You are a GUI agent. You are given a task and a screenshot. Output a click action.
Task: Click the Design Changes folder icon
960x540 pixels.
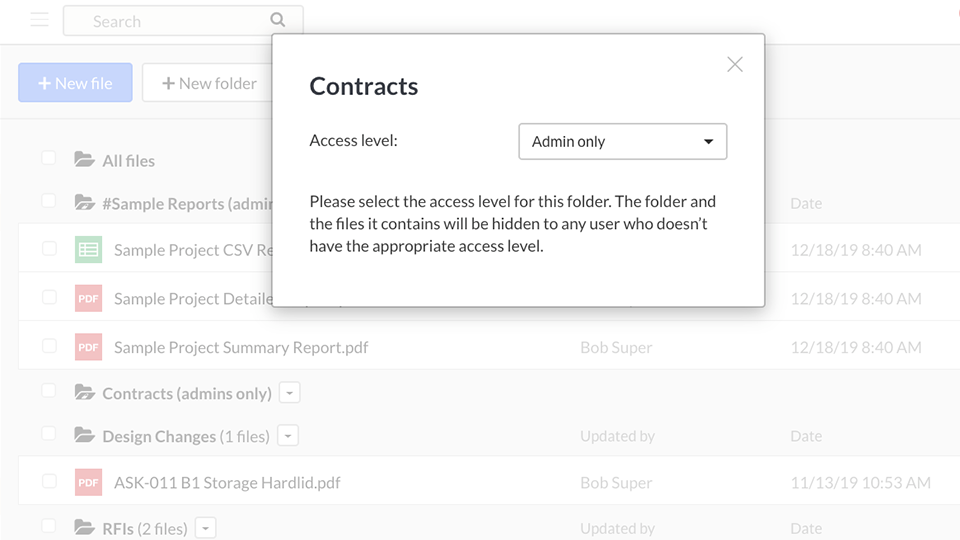[x=84, y=436]
